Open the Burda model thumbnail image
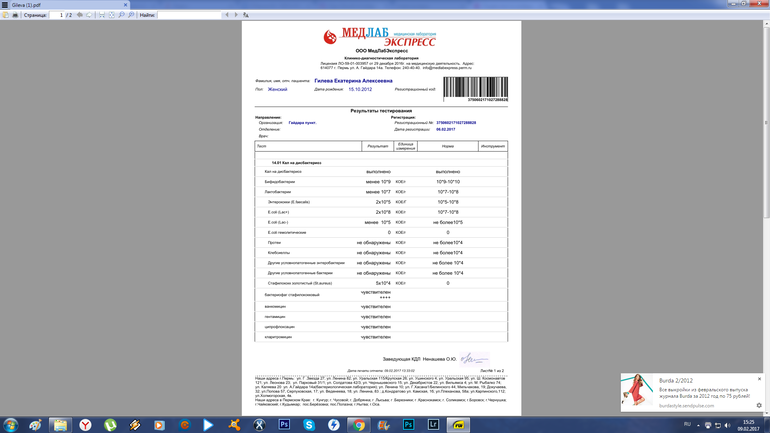 637,392
